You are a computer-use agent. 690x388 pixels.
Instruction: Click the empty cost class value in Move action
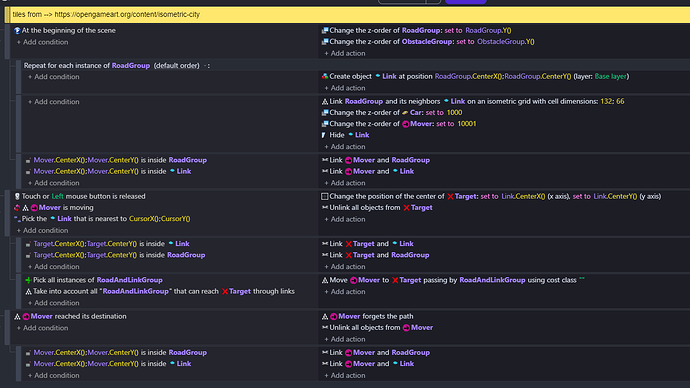(x=582, y=279)
